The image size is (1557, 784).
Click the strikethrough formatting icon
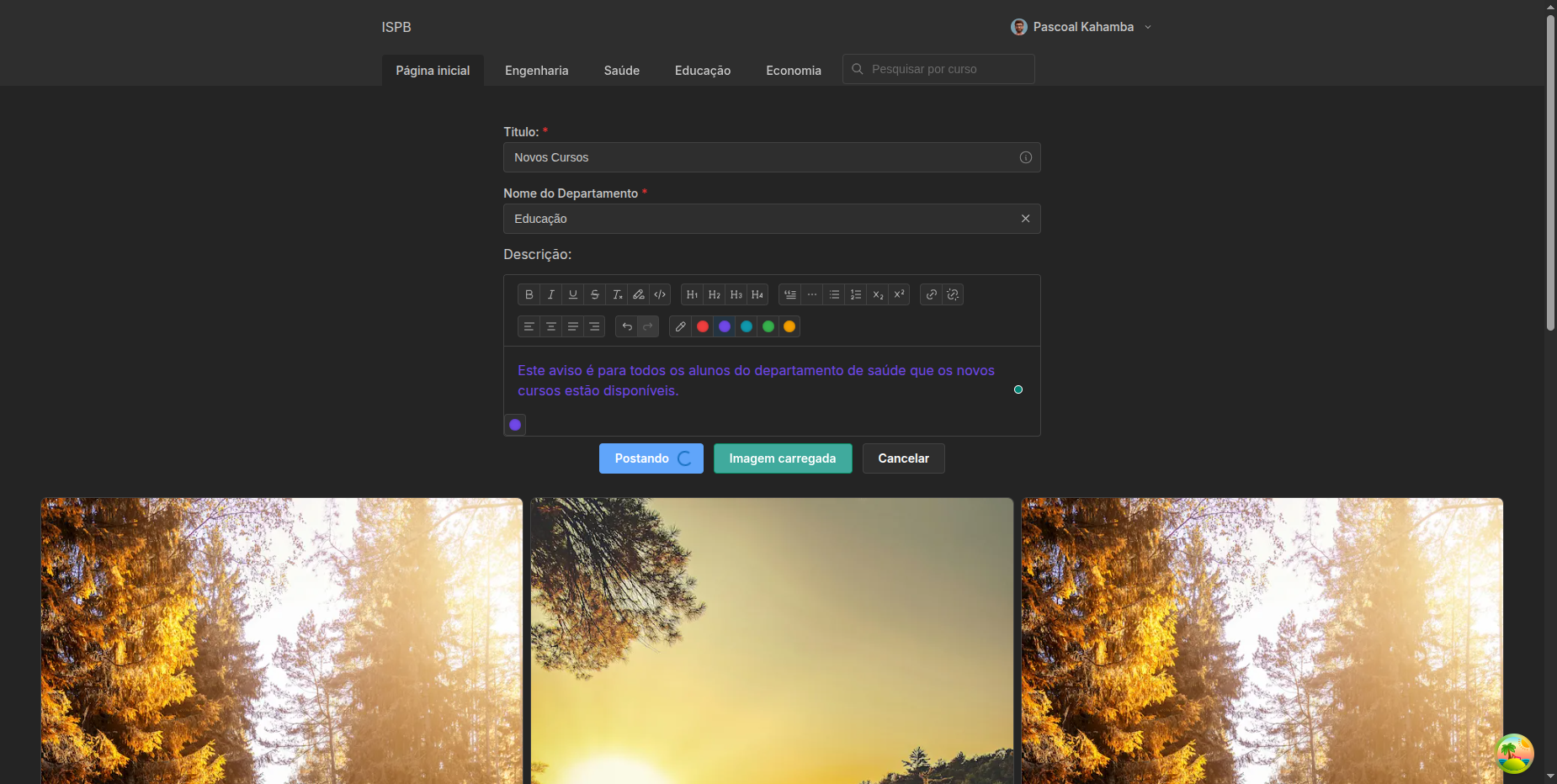[x=595, y=294]
